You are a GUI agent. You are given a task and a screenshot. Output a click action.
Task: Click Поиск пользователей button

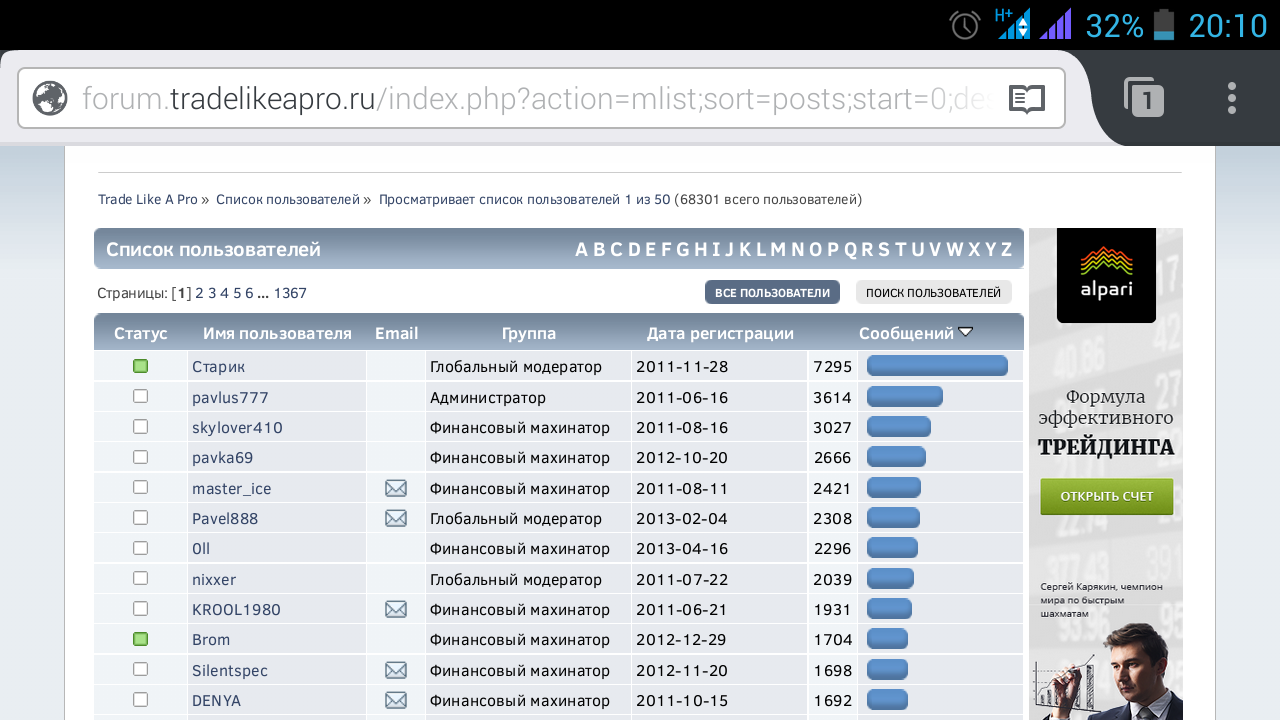coord(934,292)
